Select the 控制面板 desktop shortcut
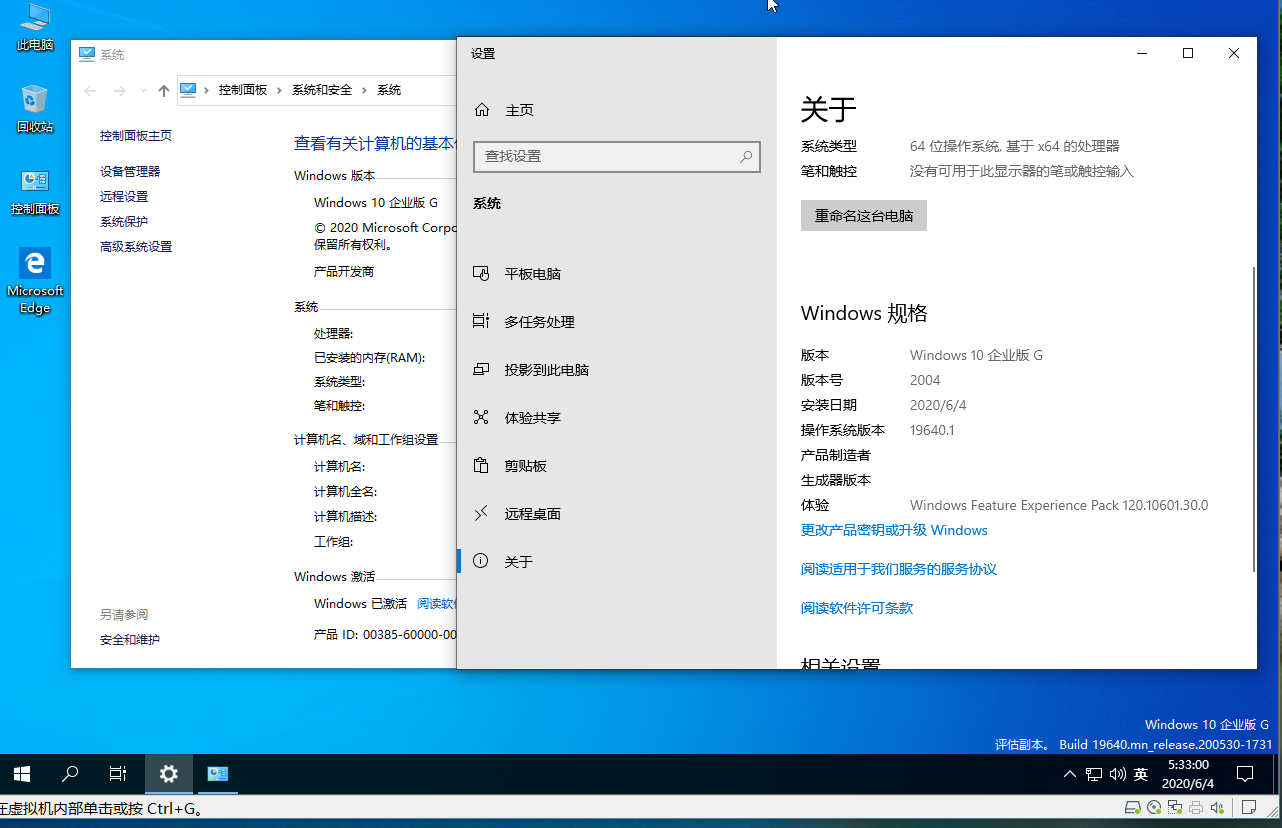 click(x=35, y=191)
